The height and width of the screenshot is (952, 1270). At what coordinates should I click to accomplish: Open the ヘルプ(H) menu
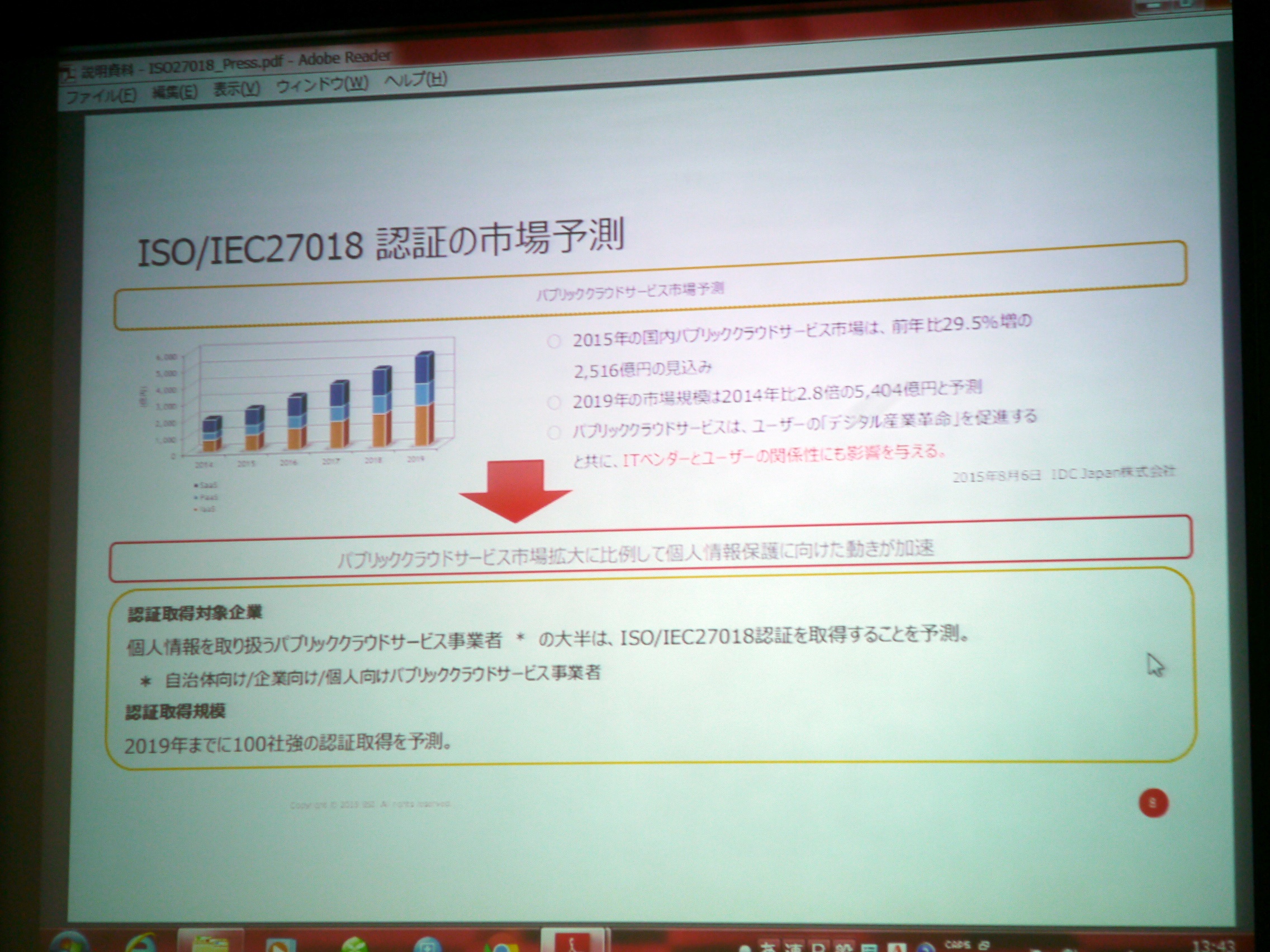point(415,79)
